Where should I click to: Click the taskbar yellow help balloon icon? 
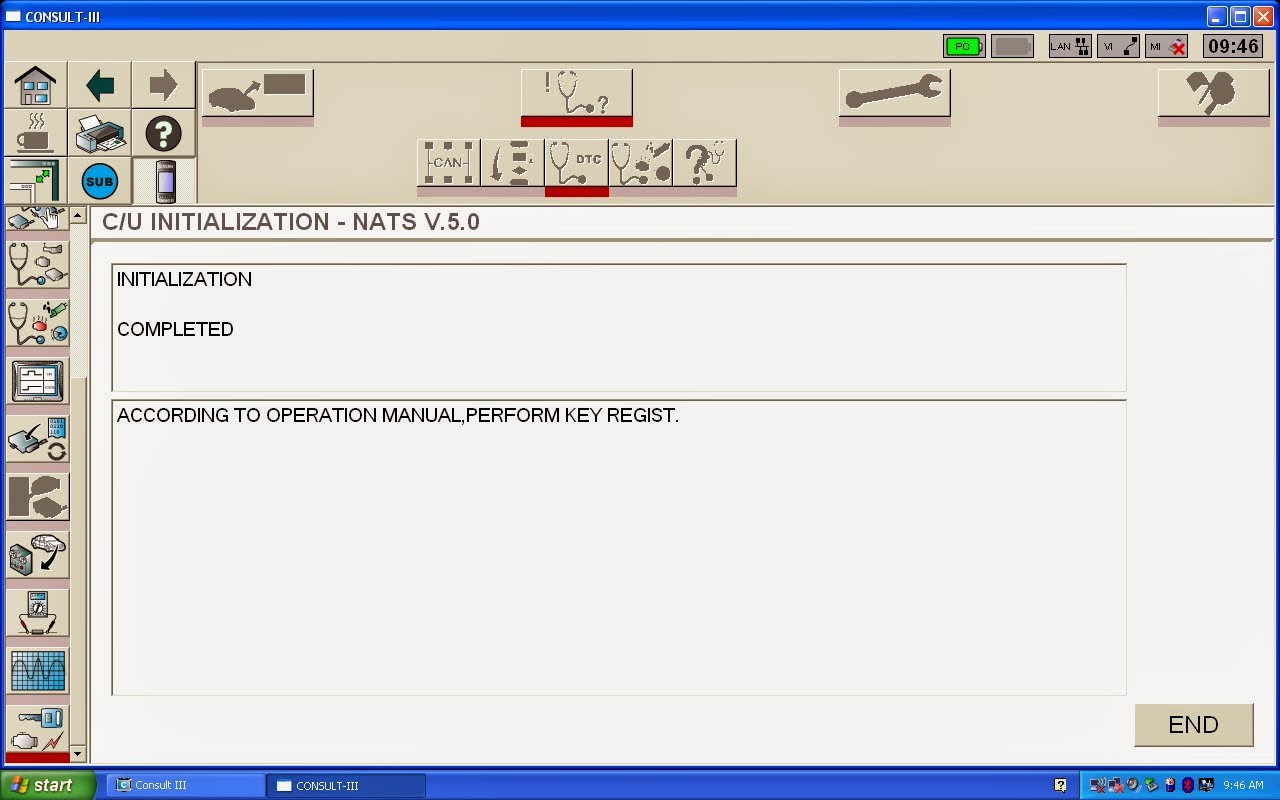[1060, 785]
